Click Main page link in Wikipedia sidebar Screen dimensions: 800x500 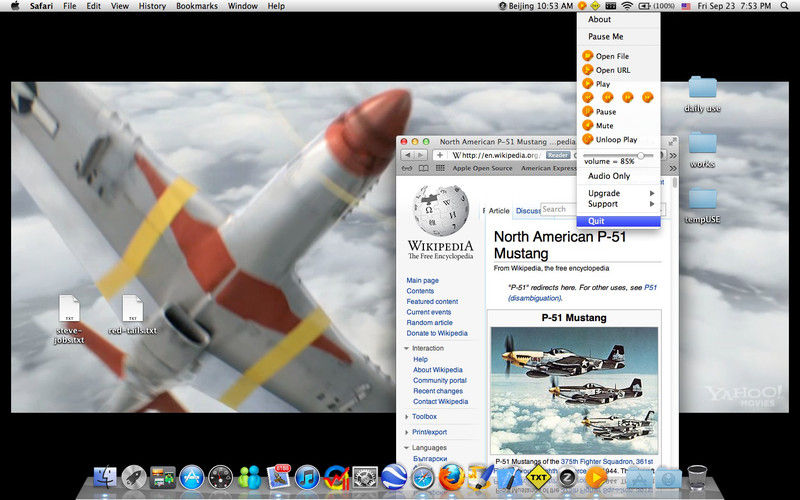(422, 281)
